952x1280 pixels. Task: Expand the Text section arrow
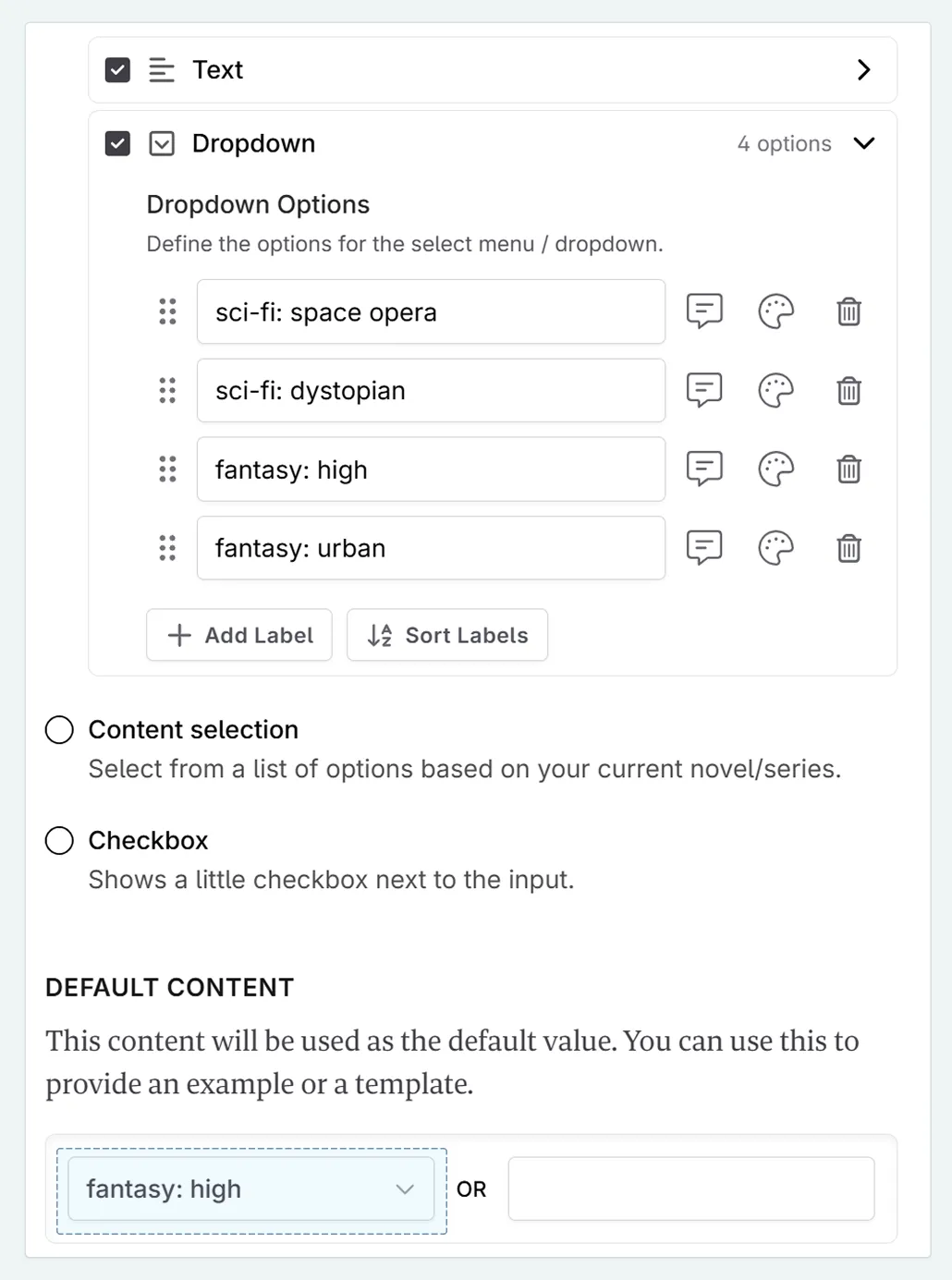point(863,69)
